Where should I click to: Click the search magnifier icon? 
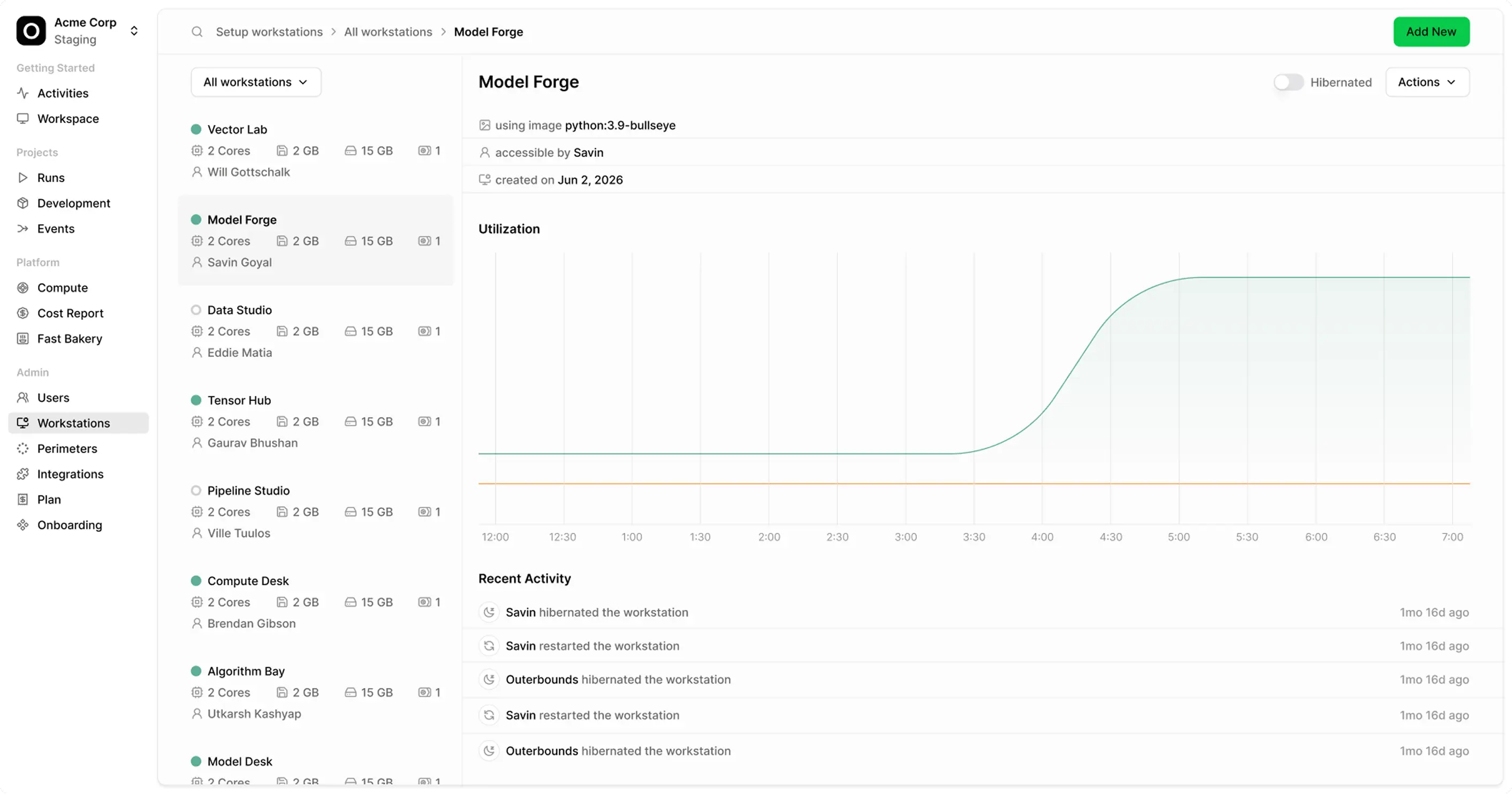(x=197, y=32)
